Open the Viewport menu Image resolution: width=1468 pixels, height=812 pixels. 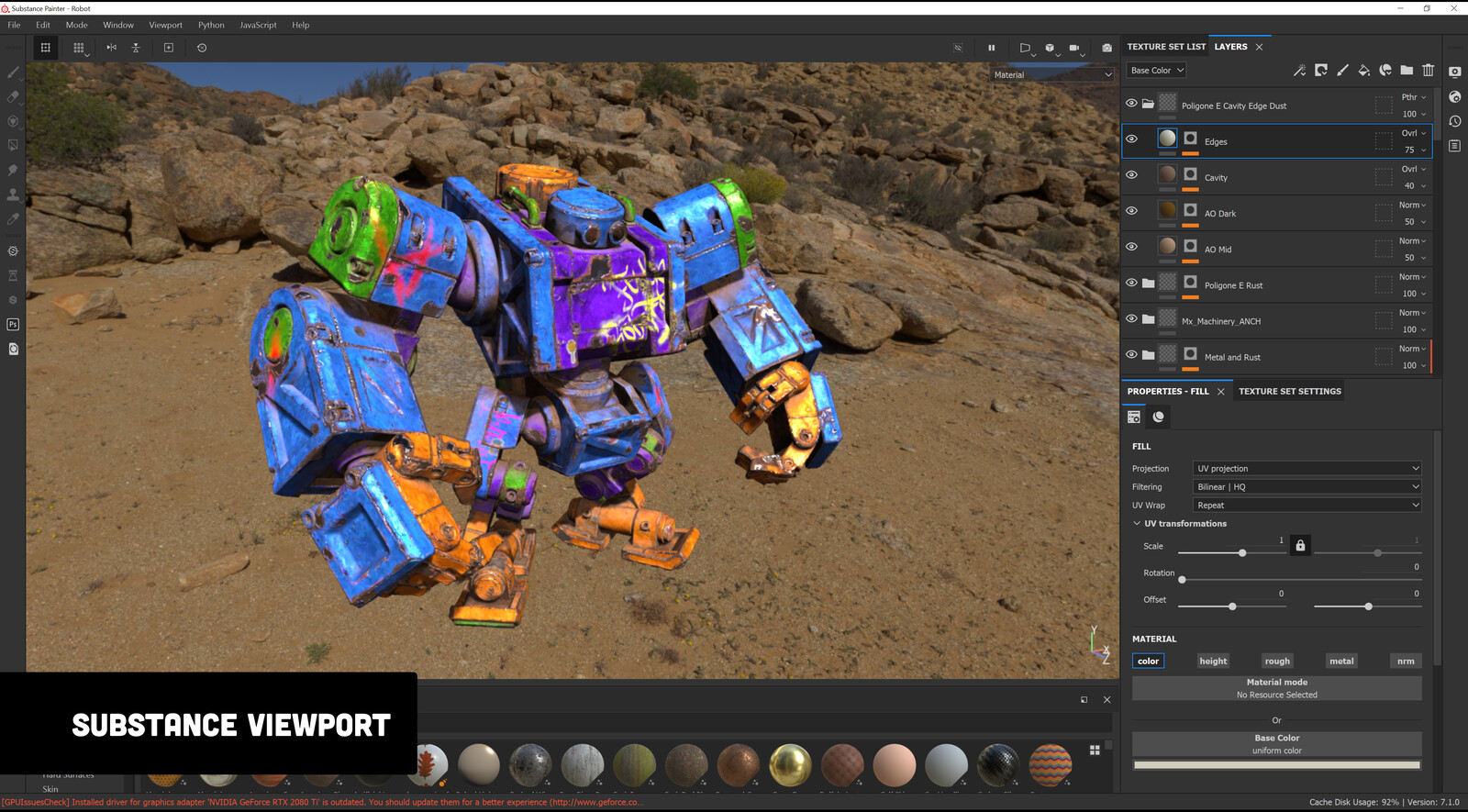165,25
